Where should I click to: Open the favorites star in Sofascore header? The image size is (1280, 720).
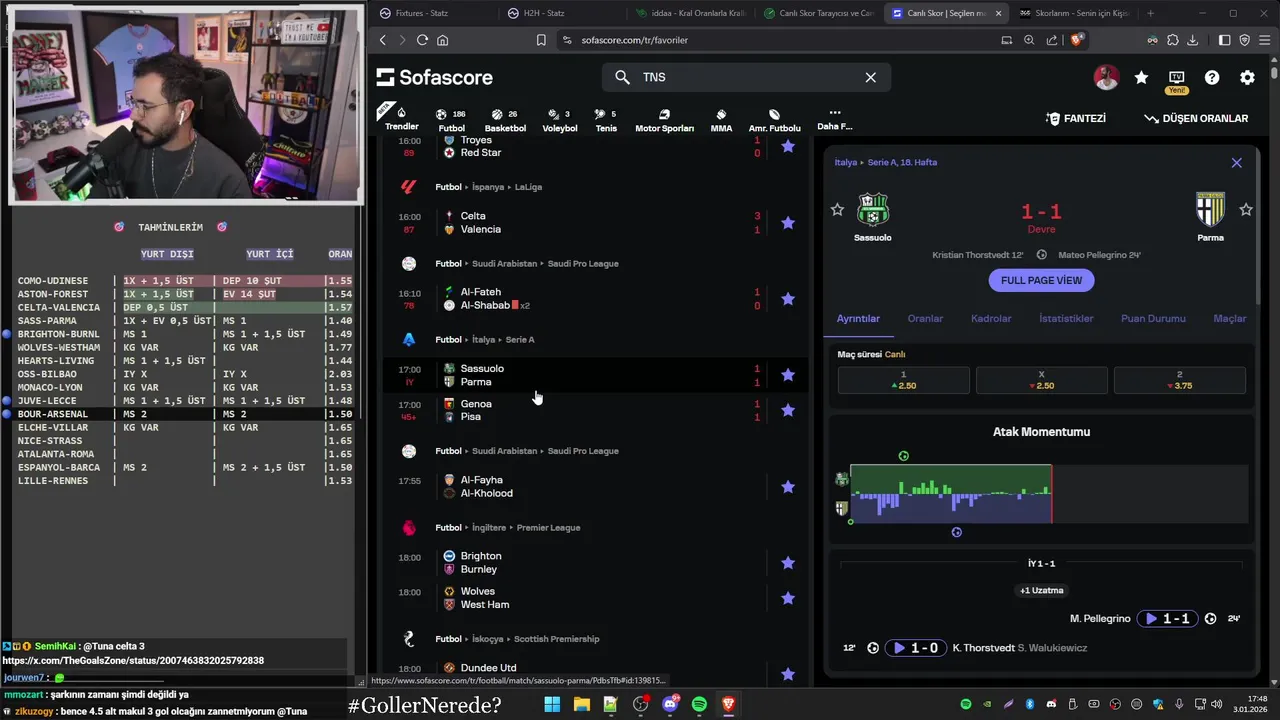click(x=1141, y=77)
